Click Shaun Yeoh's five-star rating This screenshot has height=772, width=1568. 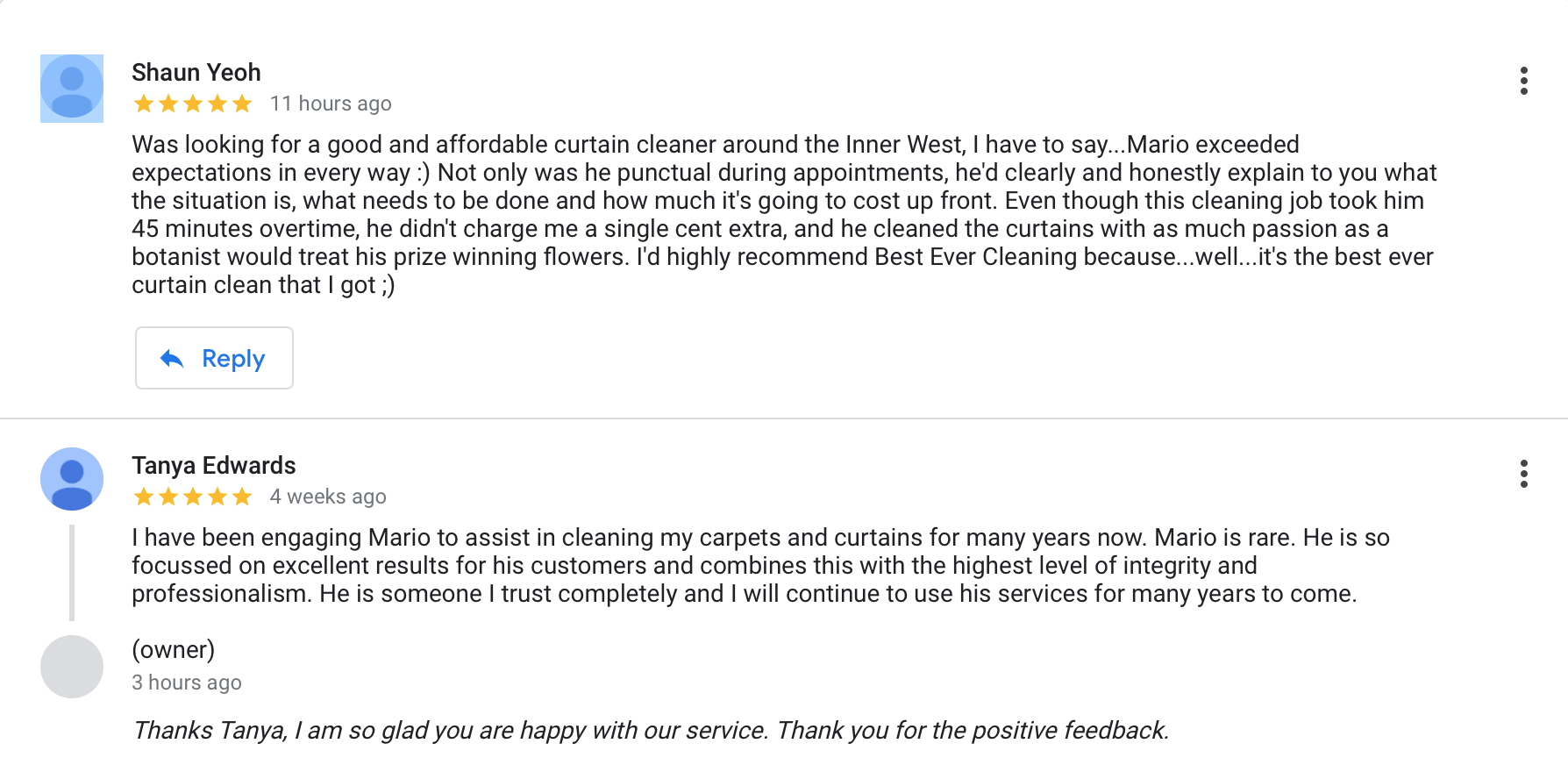pos(193,104)
